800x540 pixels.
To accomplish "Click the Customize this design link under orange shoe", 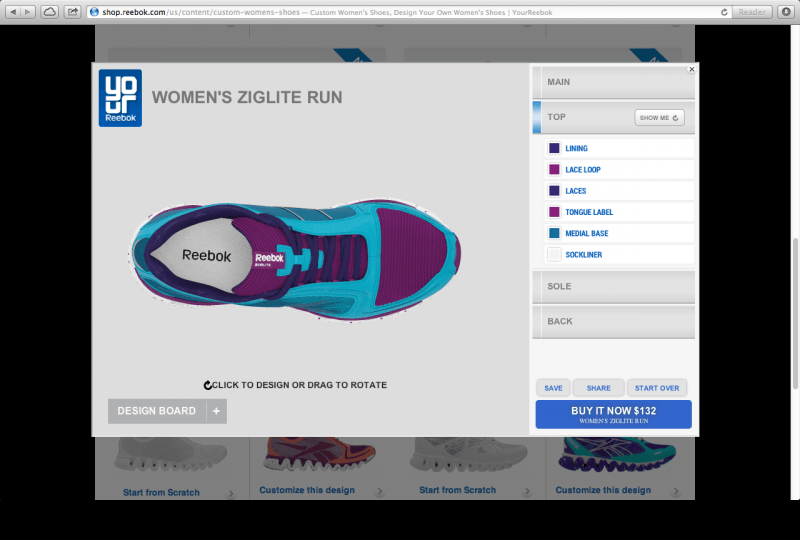I will 307,490.
